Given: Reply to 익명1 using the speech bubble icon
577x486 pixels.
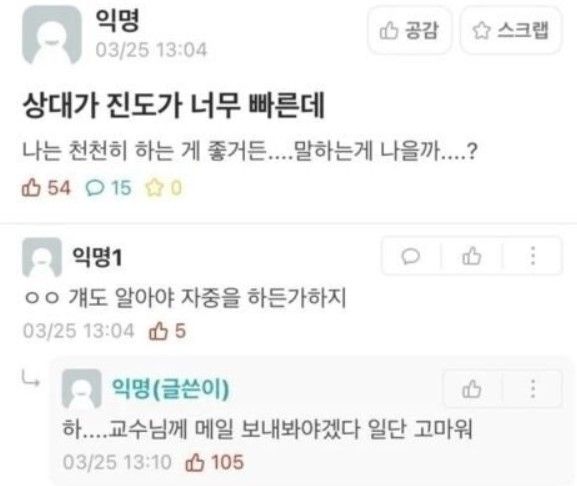Looking at the screenshot, I should tap(410, 256).
